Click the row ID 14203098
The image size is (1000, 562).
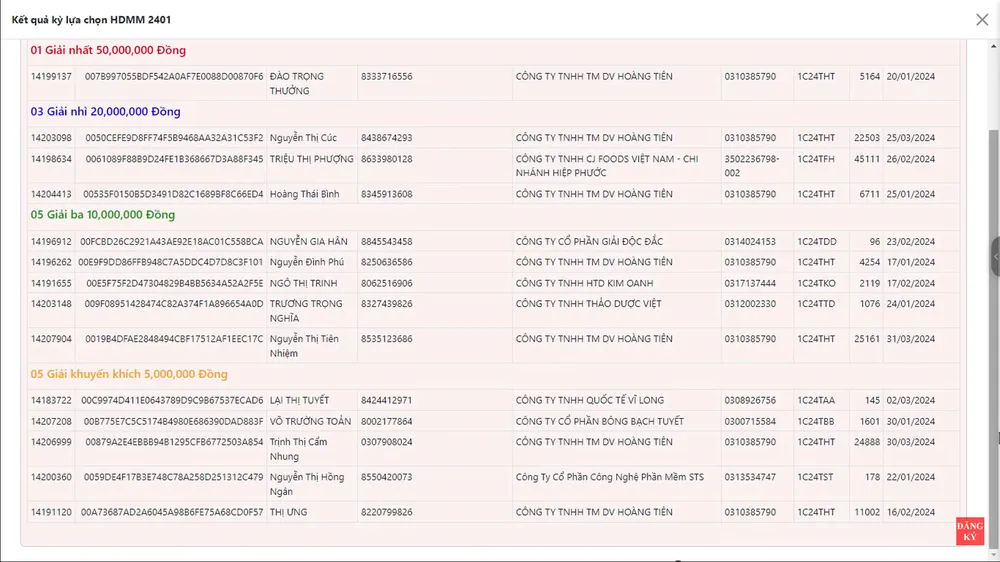pos(51,138)
